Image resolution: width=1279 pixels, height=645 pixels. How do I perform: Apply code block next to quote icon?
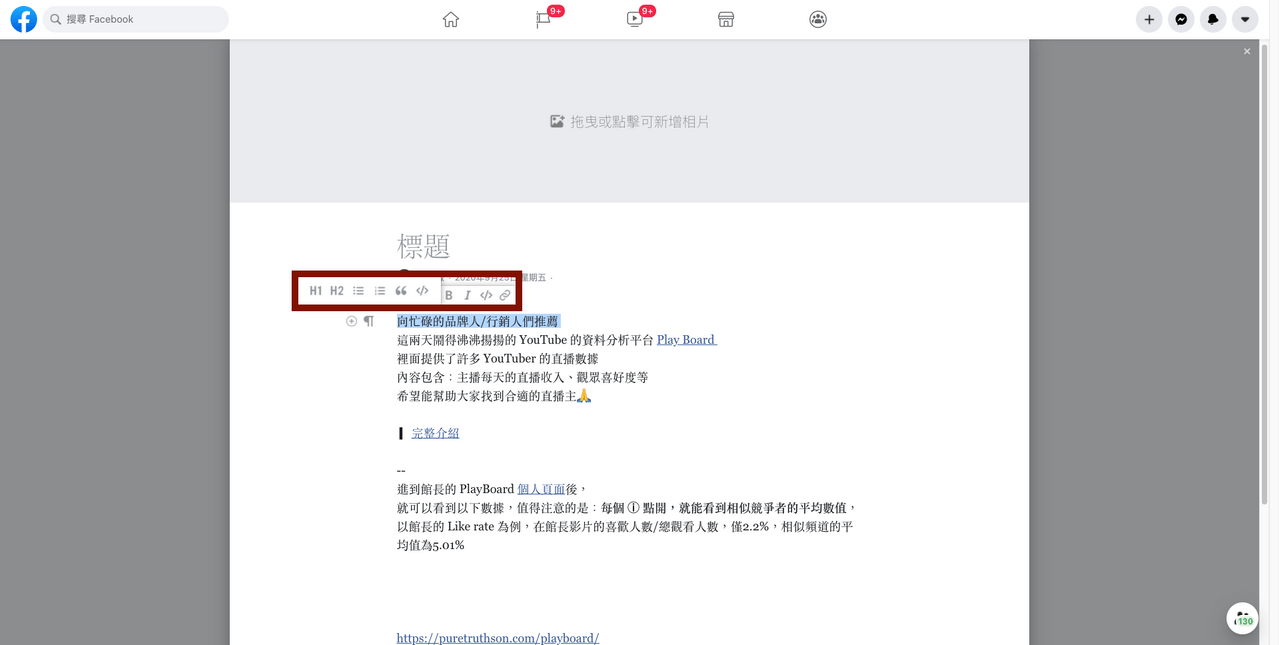(422, 291)
